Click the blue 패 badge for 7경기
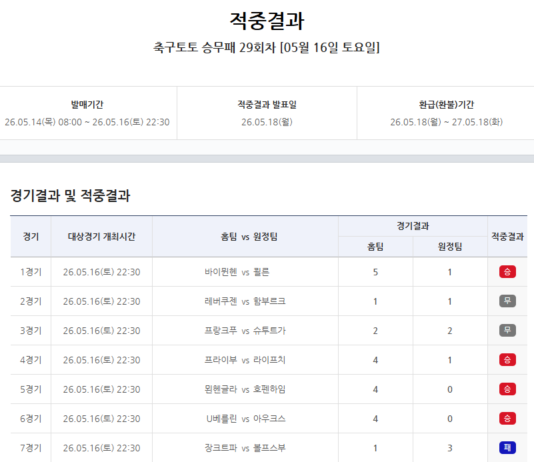534x462 pixels. (x=507, y=447)
